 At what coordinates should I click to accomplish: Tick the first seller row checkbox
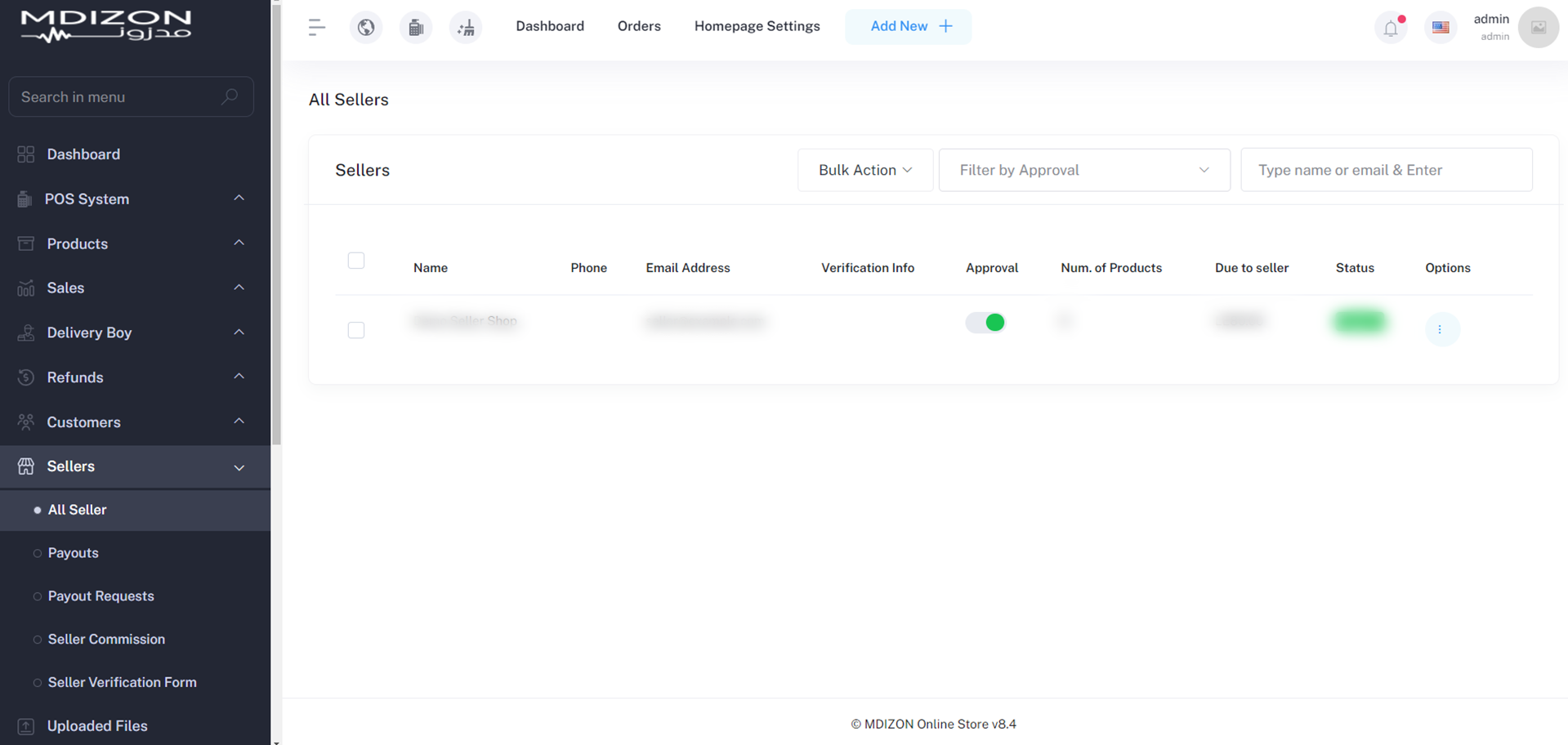point(356,330)
